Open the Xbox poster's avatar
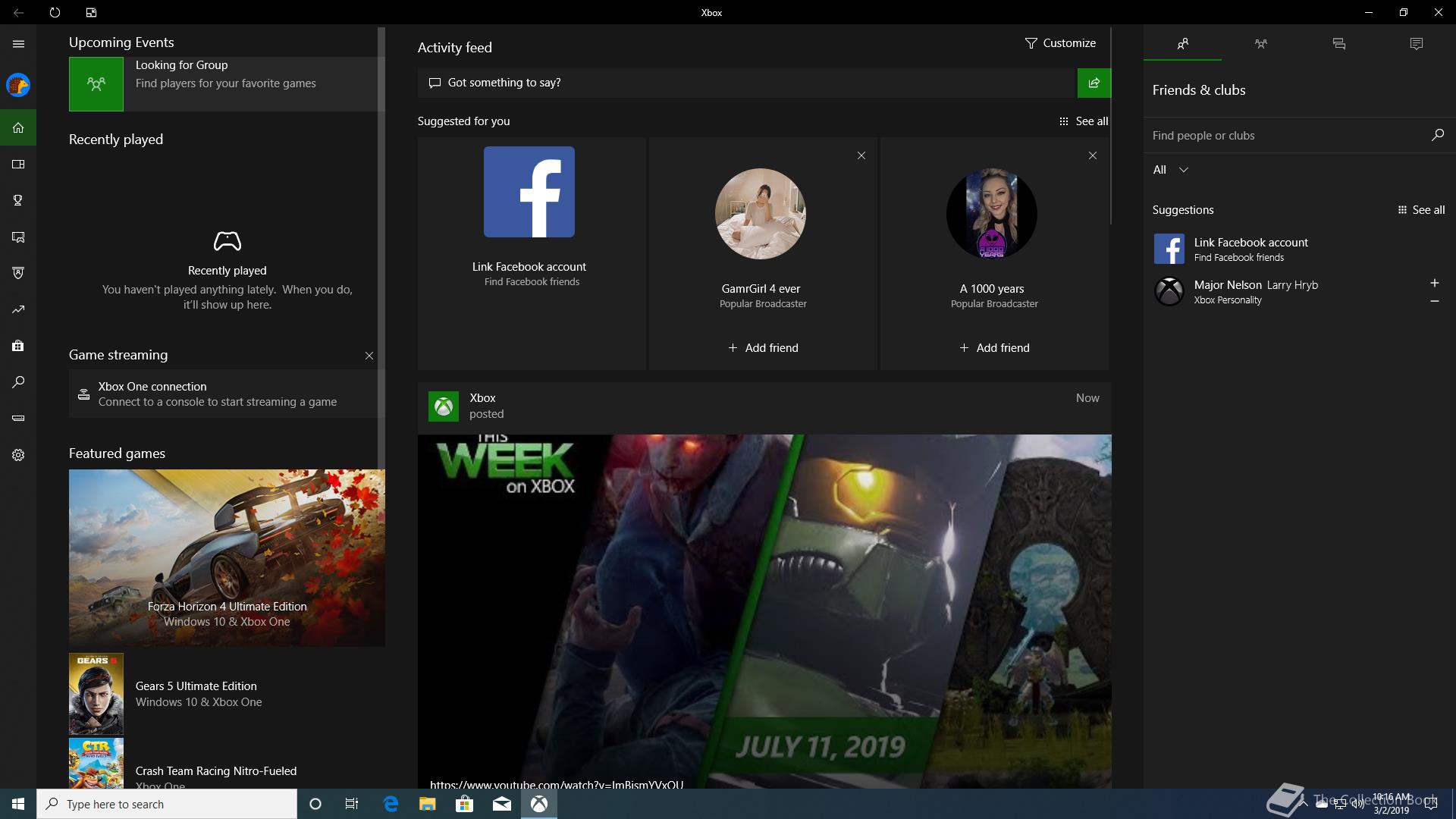Viewport: 1456px width, 819px height. (444, 406)
